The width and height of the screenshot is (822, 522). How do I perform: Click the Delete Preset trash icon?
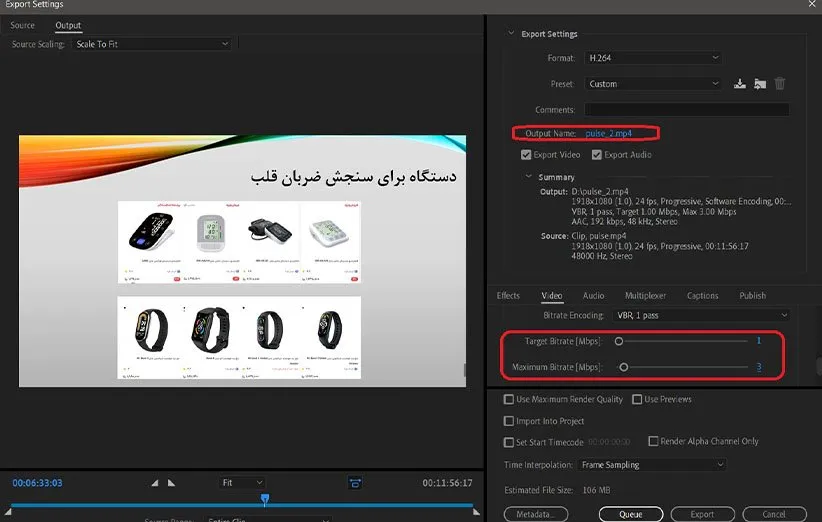point(780,84)
